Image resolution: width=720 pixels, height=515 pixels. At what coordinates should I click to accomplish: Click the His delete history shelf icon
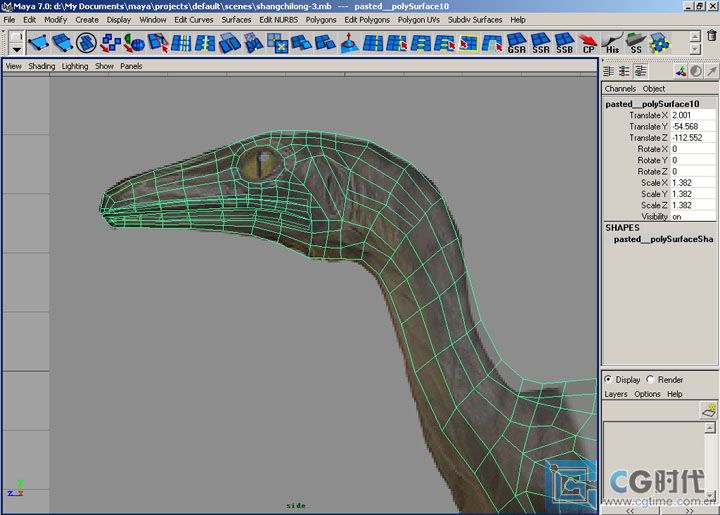click(x=612, y=44)
